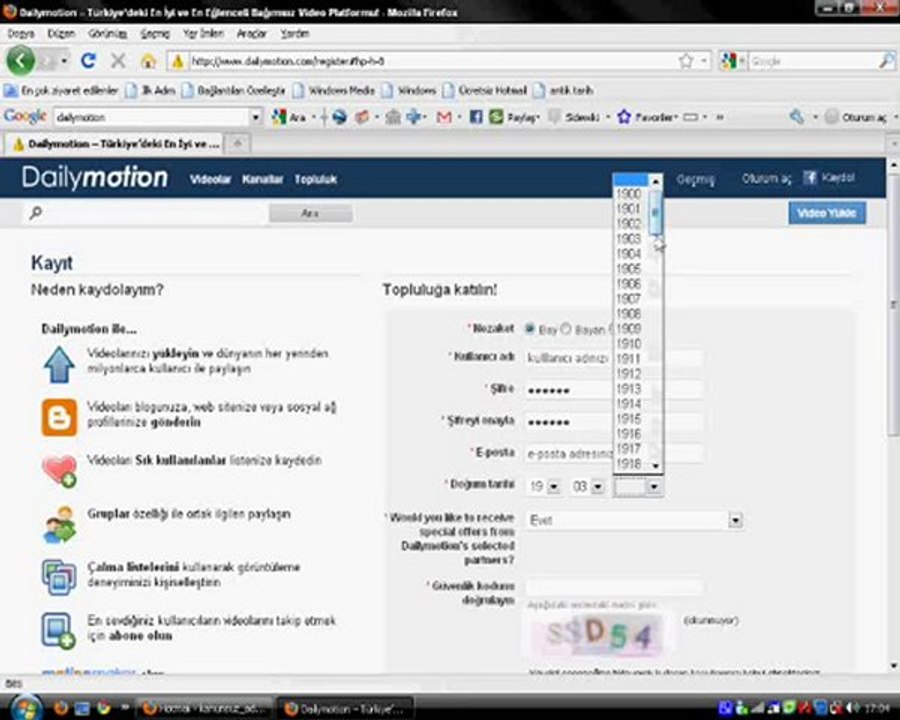Toggle the birth year dropdown arrow
Viewport: 900px width, 720px height.
click(x=654, y=487)
